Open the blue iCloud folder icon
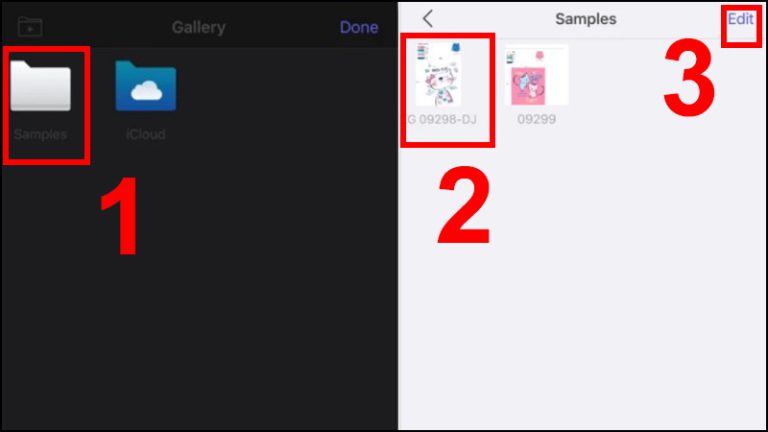Viewport: 768px width, 432px height. coord(145,86)
